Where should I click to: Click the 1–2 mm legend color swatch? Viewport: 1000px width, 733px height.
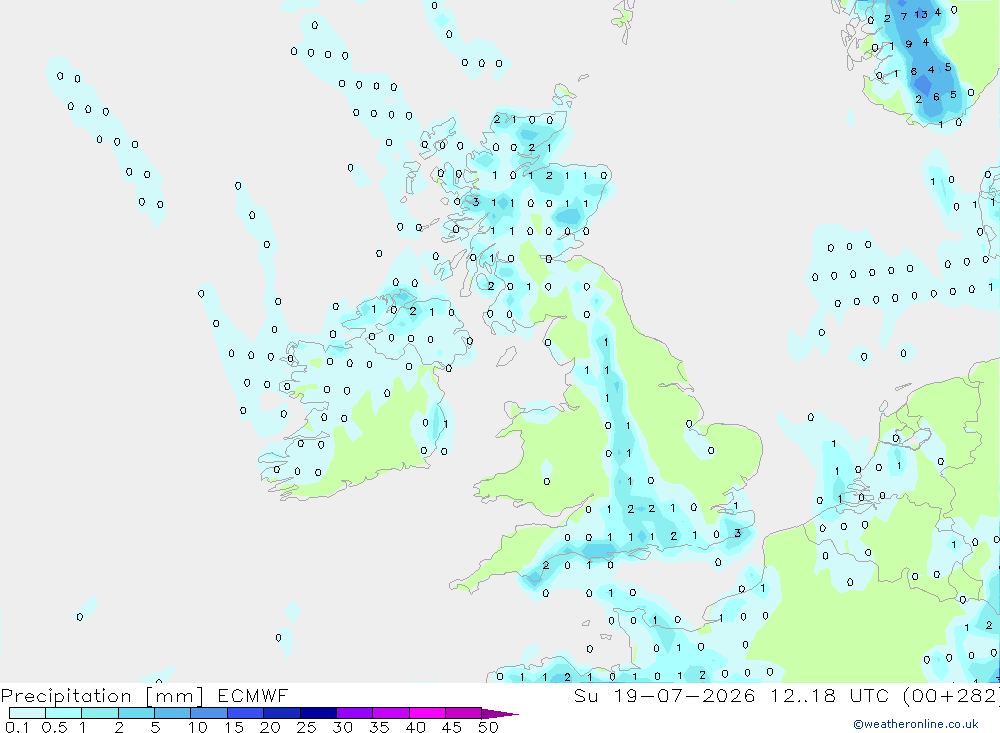pyautogui.click(x=100, y=713)
